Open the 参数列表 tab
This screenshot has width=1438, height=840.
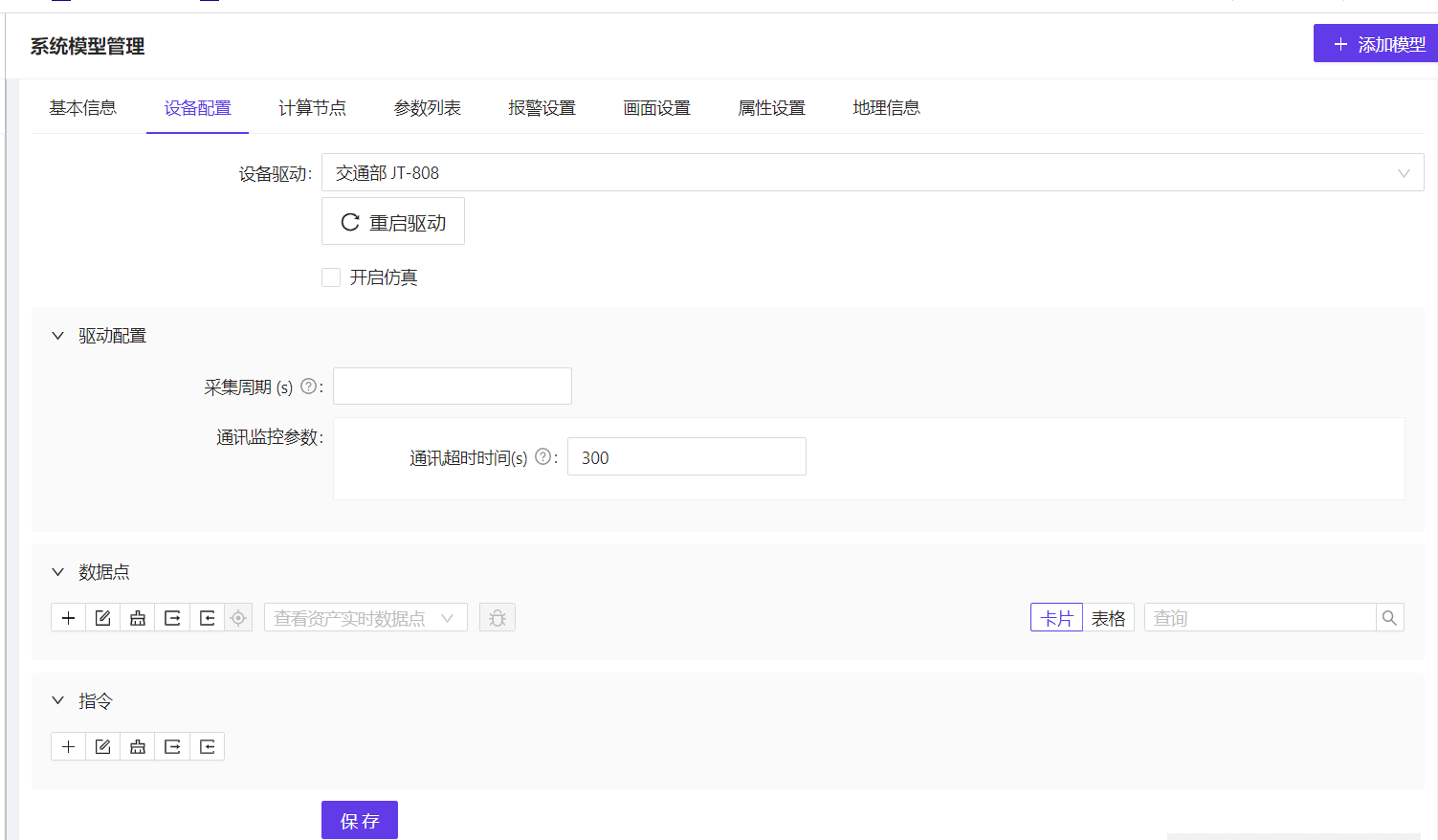(x=427, y=108)
